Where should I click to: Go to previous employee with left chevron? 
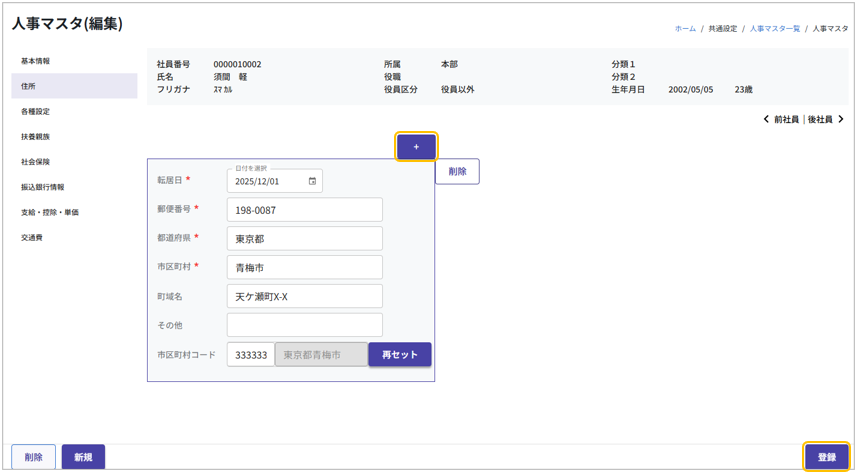point(767,119)
